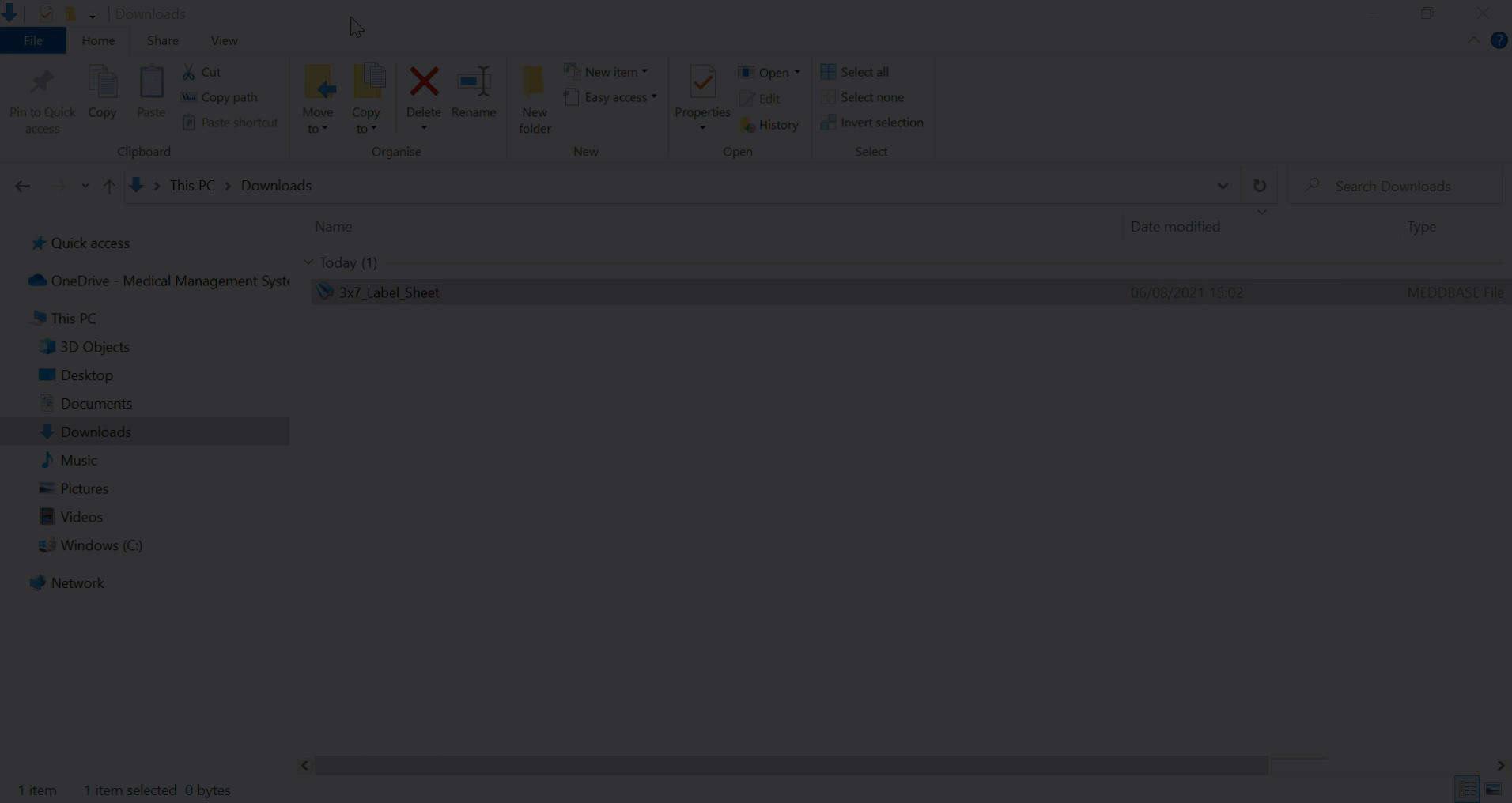Open the File tab

(33, 40)
